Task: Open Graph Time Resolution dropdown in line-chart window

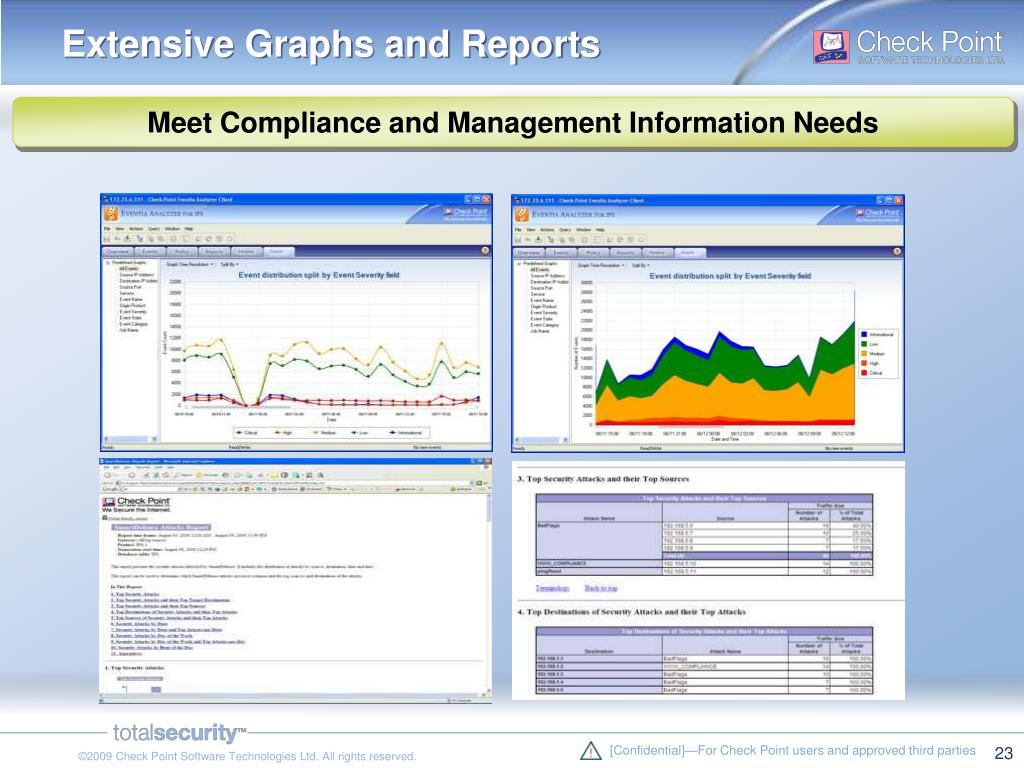Action: pos(189,264)
